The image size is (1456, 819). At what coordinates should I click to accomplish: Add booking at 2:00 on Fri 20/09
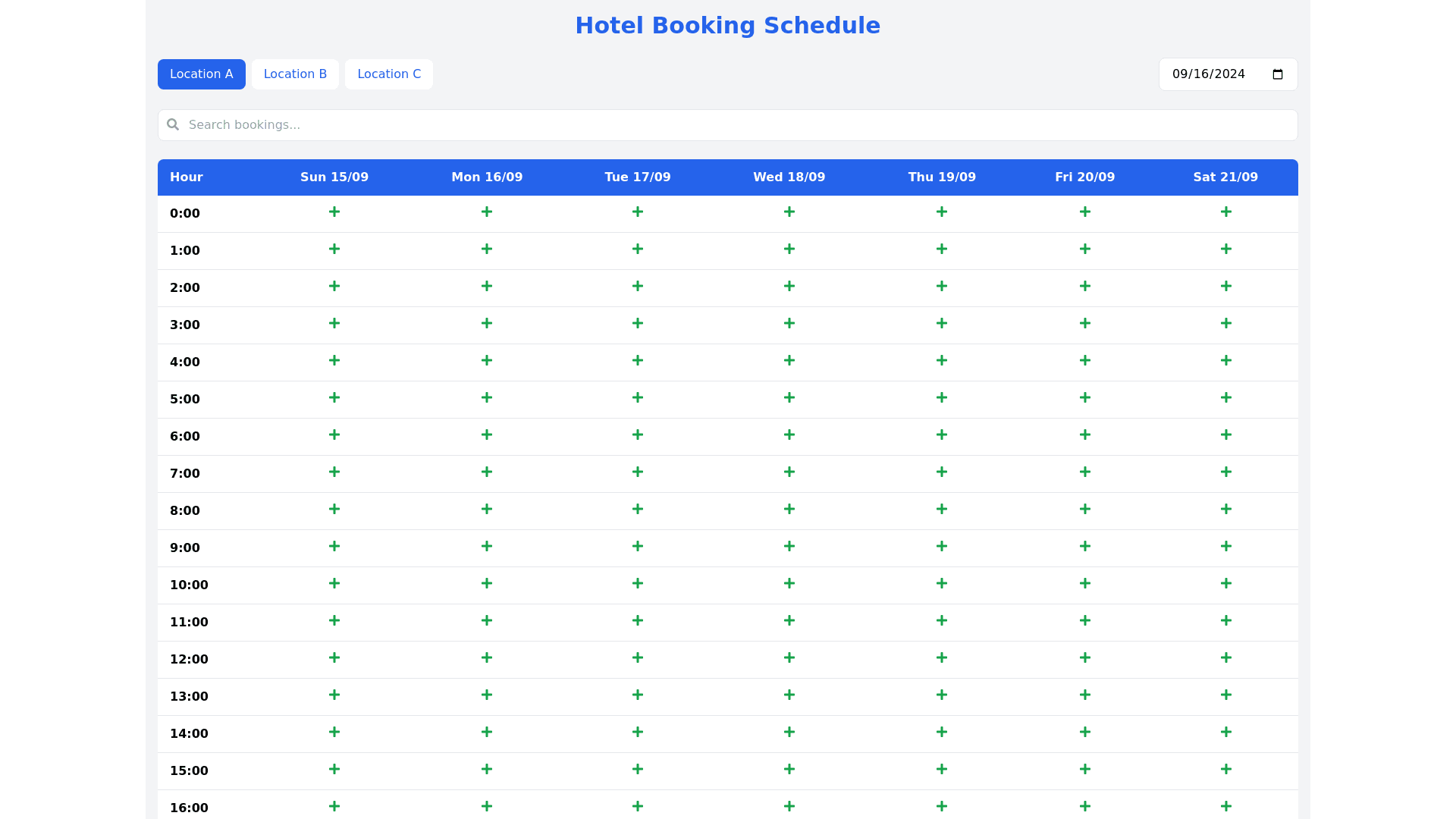(x=1085, y=287)
